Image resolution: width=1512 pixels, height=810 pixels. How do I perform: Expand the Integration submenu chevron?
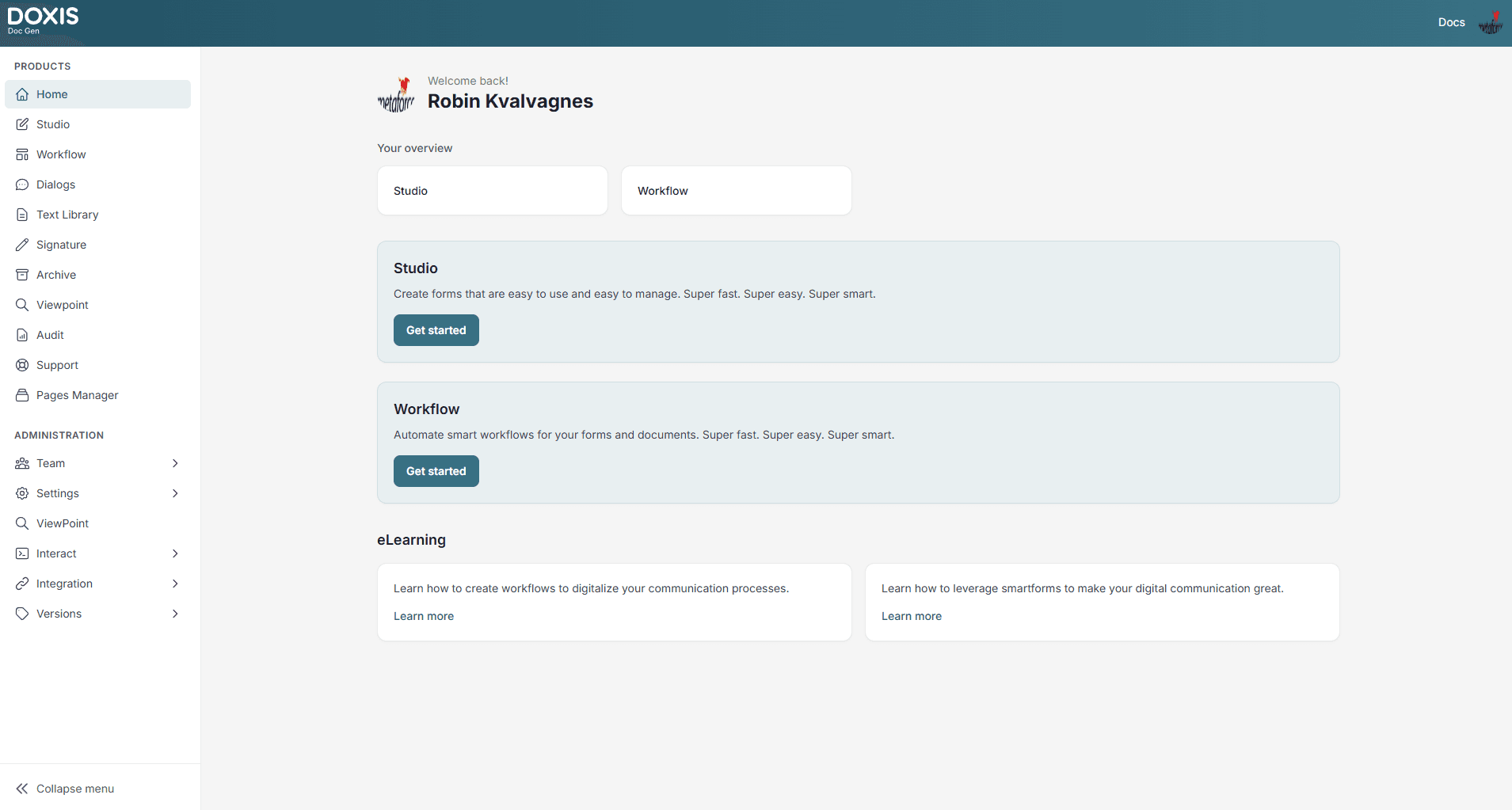point(175,584)
